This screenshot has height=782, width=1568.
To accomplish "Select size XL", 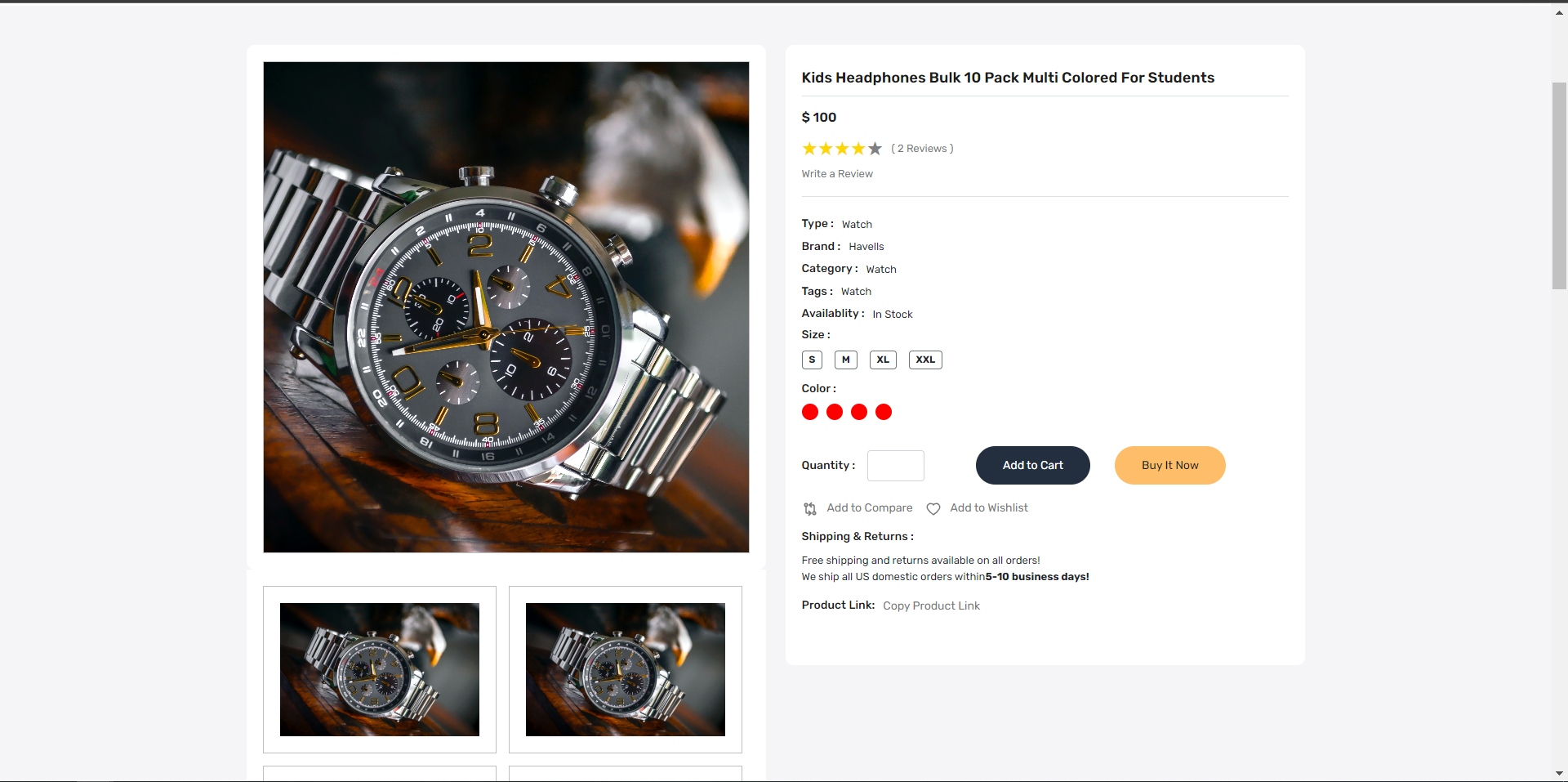I will pyautogui.click(x=883, y=360).
